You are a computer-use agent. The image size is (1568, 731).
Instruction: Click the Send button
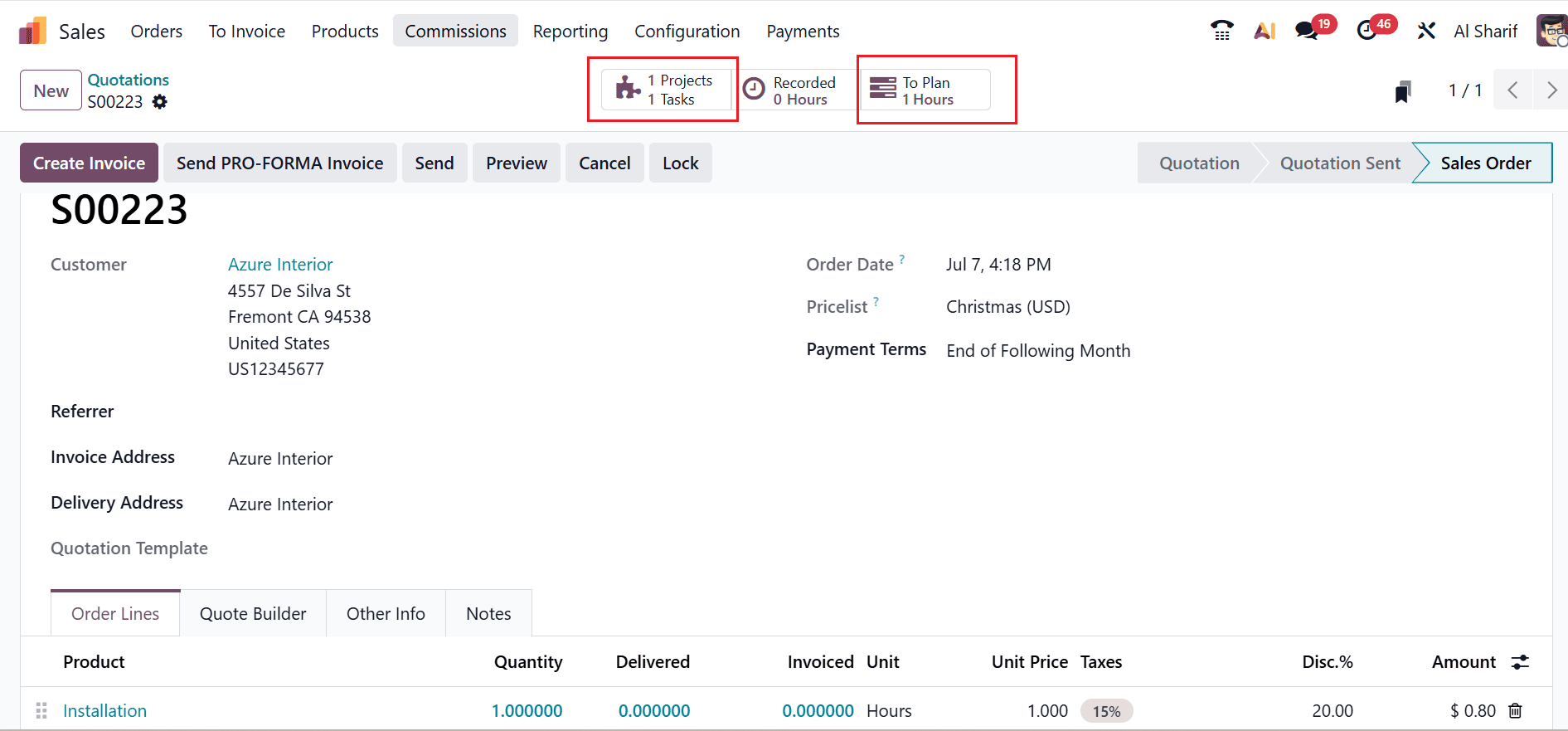(434, 163)
